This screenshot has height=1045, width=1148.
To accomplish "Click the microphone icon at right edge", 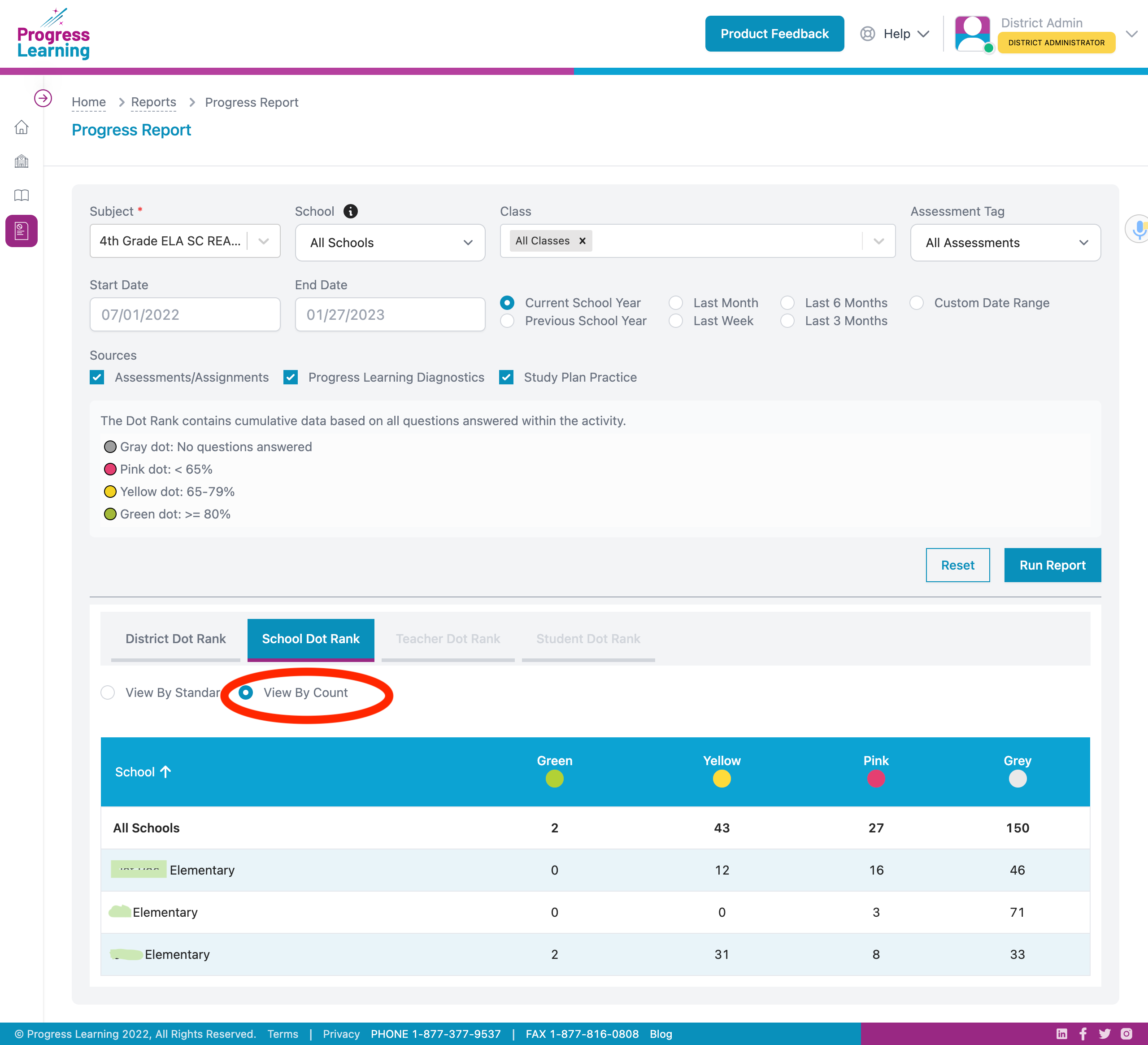I will (x=1139, y=229).
